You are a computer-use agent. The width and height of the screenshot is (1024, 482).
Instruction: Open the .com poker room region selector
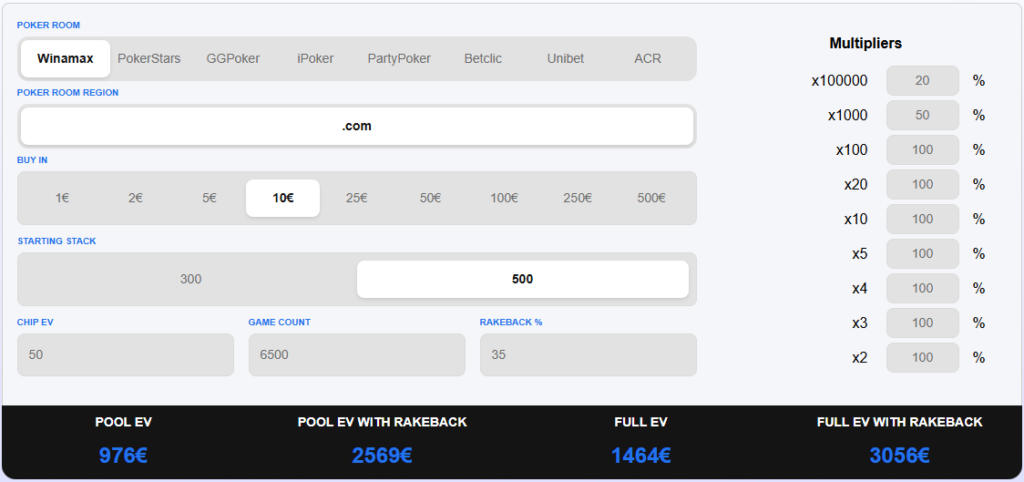(357, 126)
